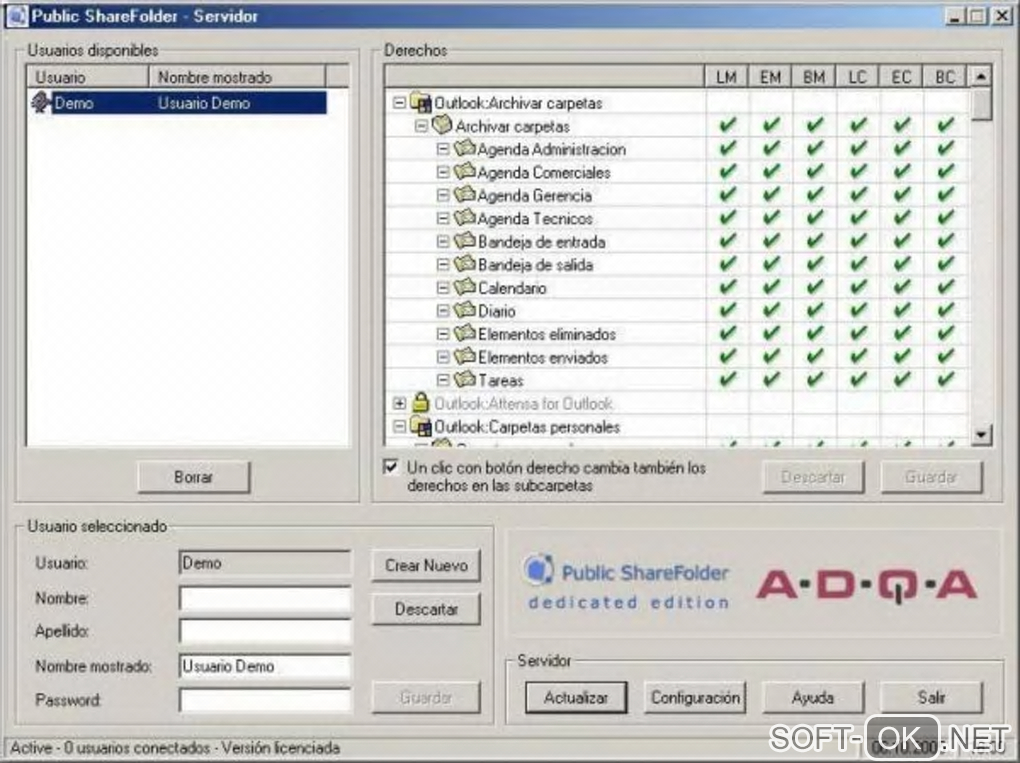Collapse the Outlook:Archivar carpetas node
1020x763 pixels.
(399, 103)
